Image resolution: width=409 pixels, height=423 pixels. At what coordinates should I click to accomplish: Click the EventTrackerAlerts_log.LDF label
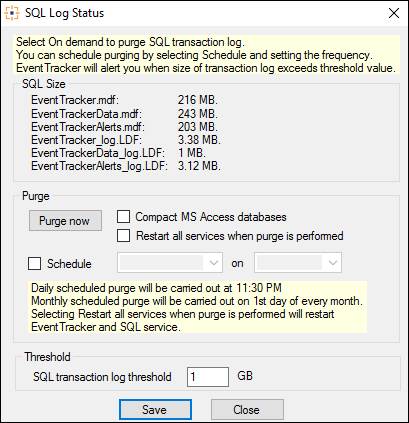tap(99, 166)
